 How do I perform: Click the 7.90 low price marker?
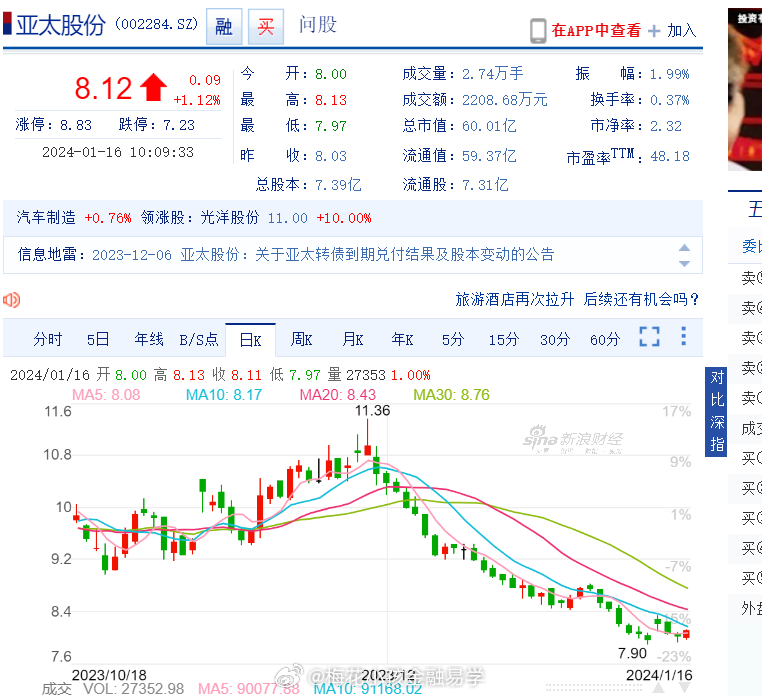[632, 653]
